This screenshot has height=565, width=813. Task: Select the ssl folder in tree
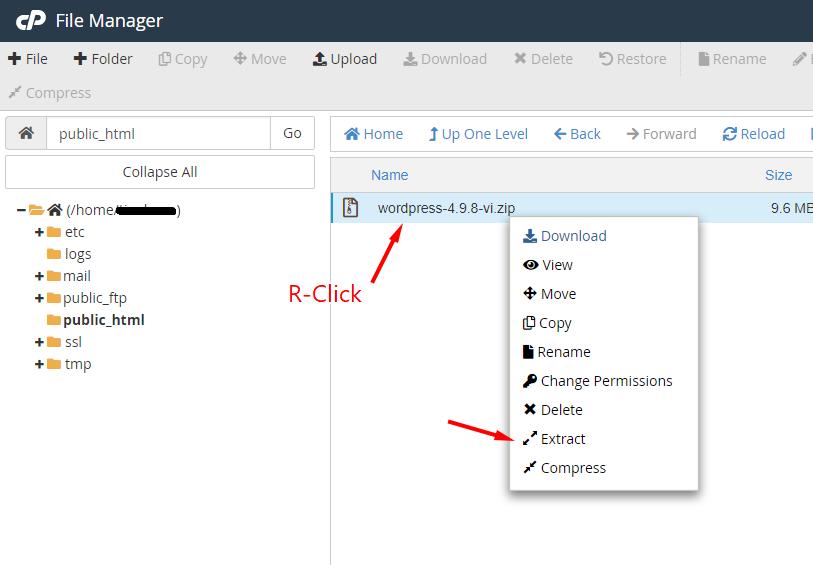pyautogui.click(x=73, y=342)
